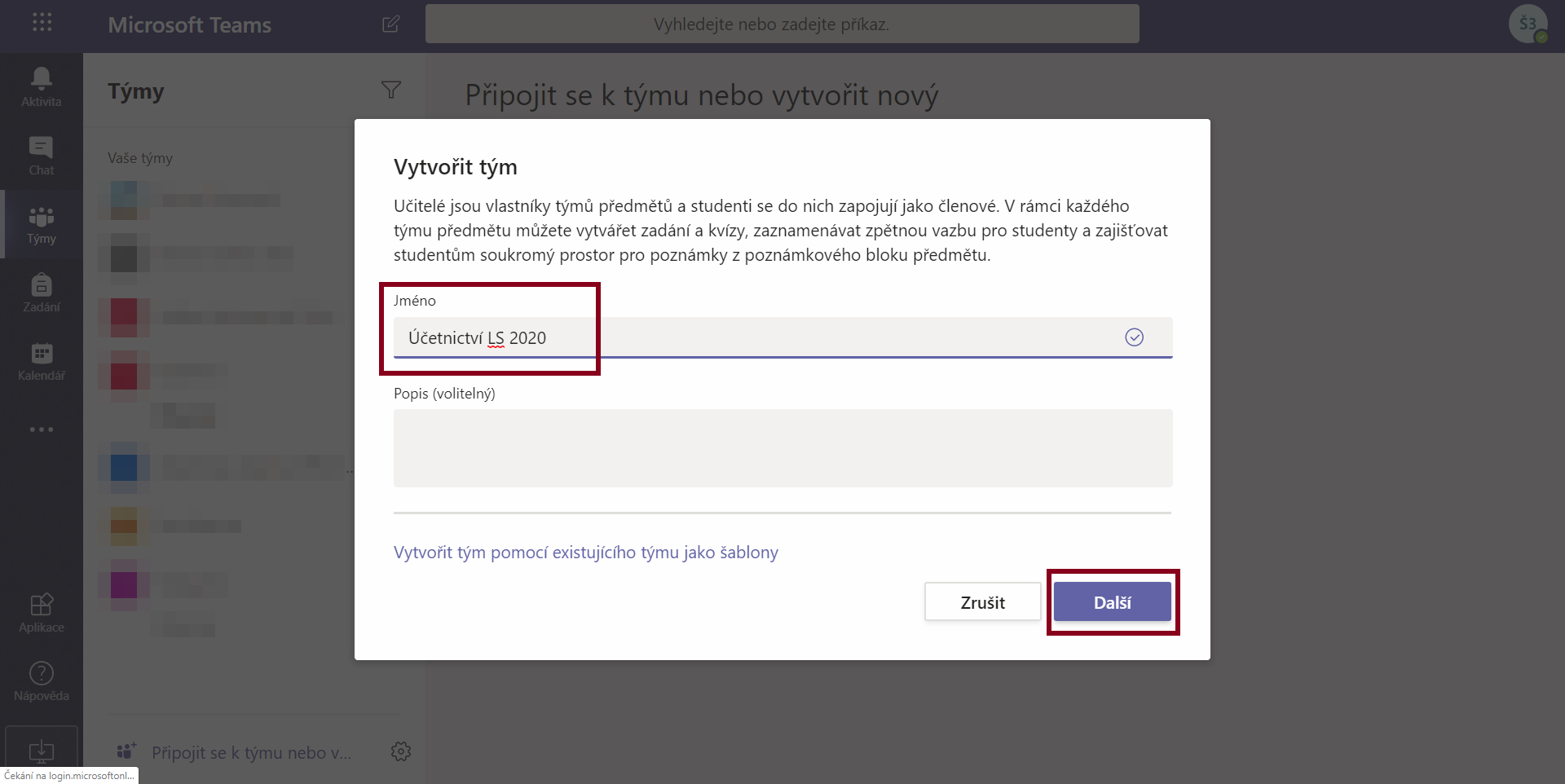Open manage teams gear icon
The height and width of the screenshot is (784, 1565).
(x=401, y=751)
